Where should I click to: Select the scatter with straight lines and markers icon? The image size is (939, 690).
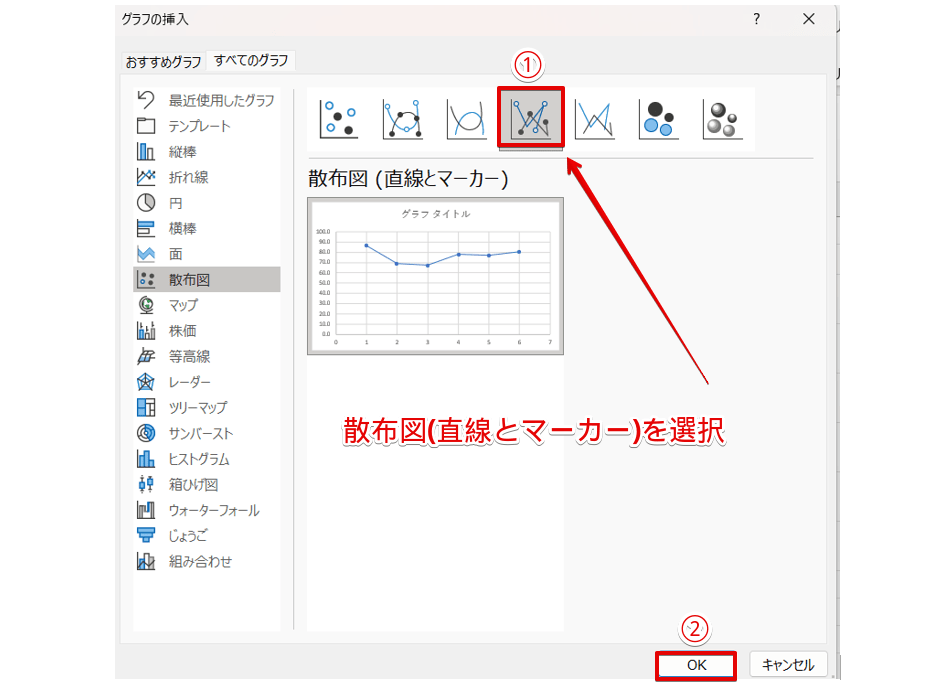click(531, 119)
